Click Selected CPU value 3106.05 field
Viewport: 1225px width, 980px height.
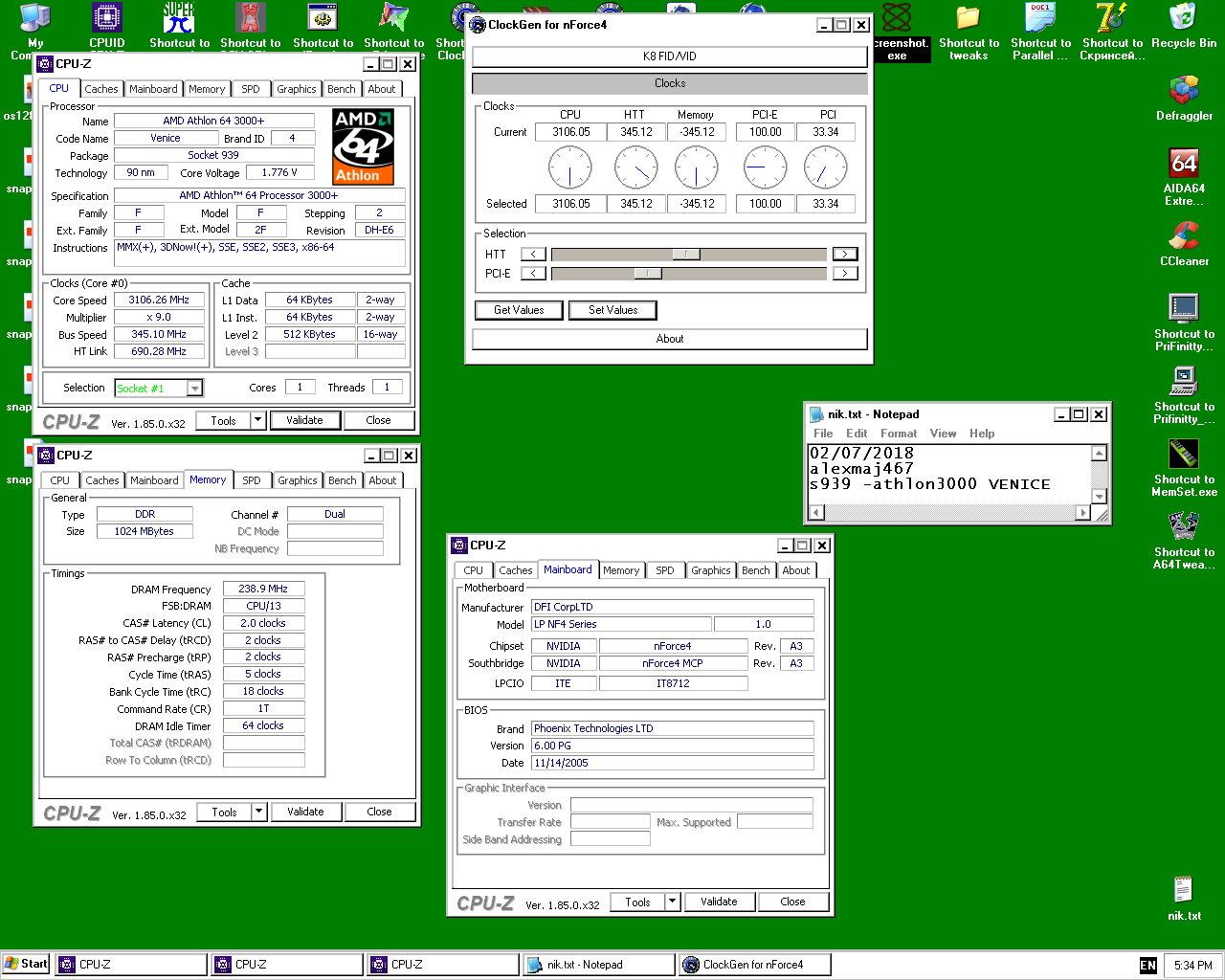tap(570, 204)
